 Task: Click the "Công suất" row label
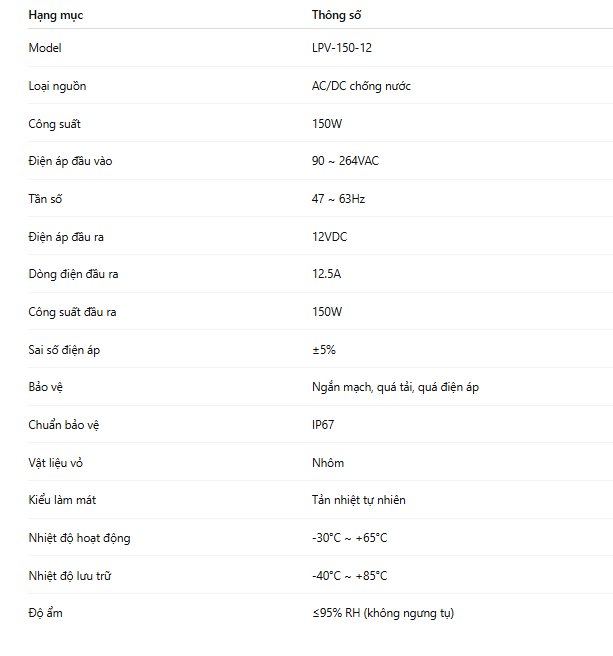(55, 124)
